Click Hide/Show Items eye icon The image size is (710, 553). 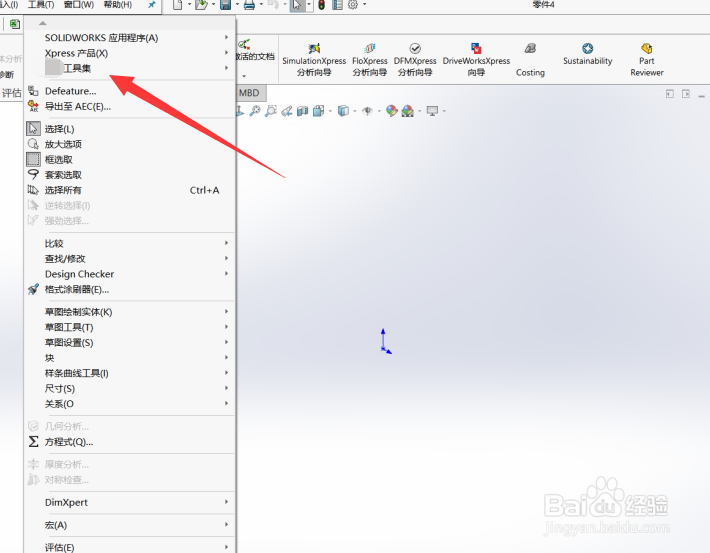click(368, 111)
